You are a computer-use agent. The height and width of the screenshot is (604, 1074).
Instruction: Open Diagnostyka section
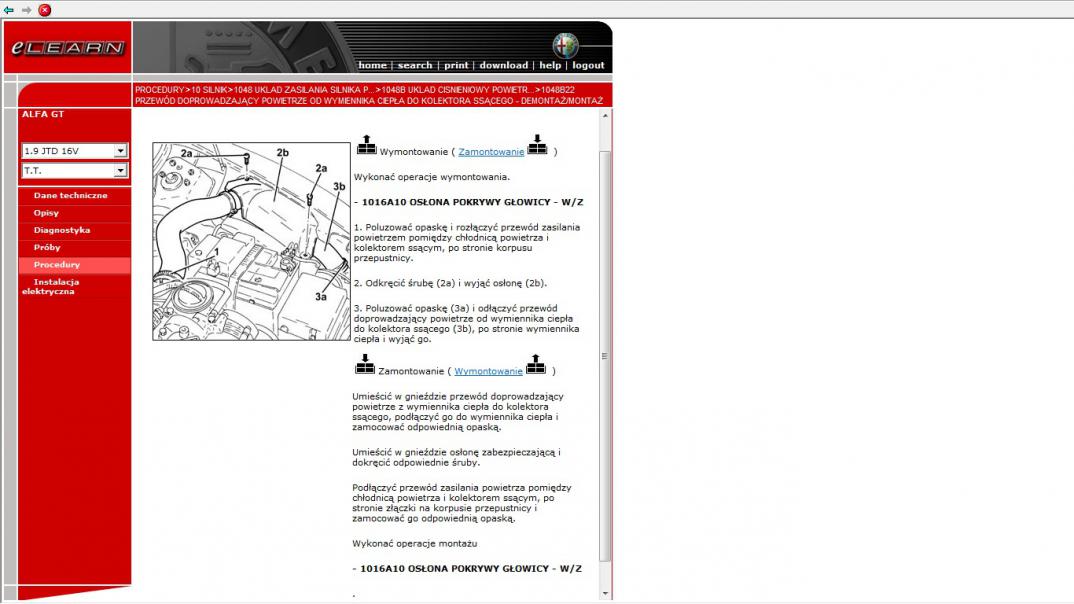[62, 230]
